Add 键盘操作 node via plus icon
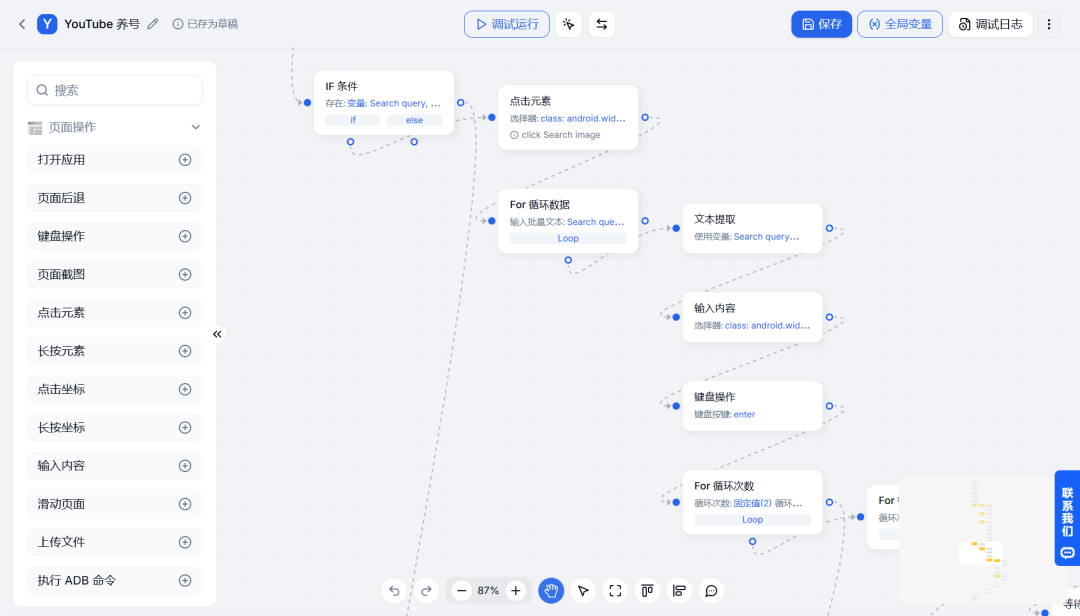 185,236
